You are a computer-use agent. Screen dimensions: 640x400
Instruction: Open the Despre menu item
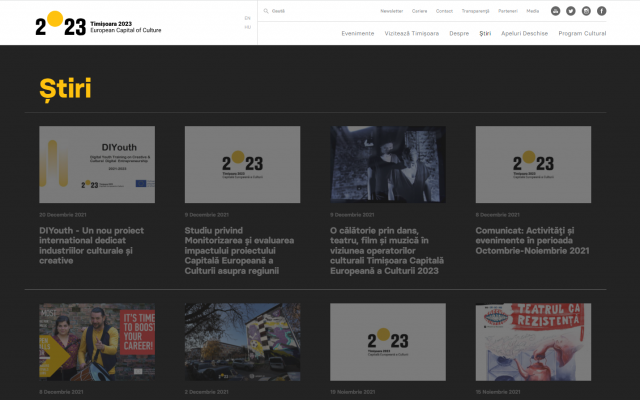pos(459,33)
